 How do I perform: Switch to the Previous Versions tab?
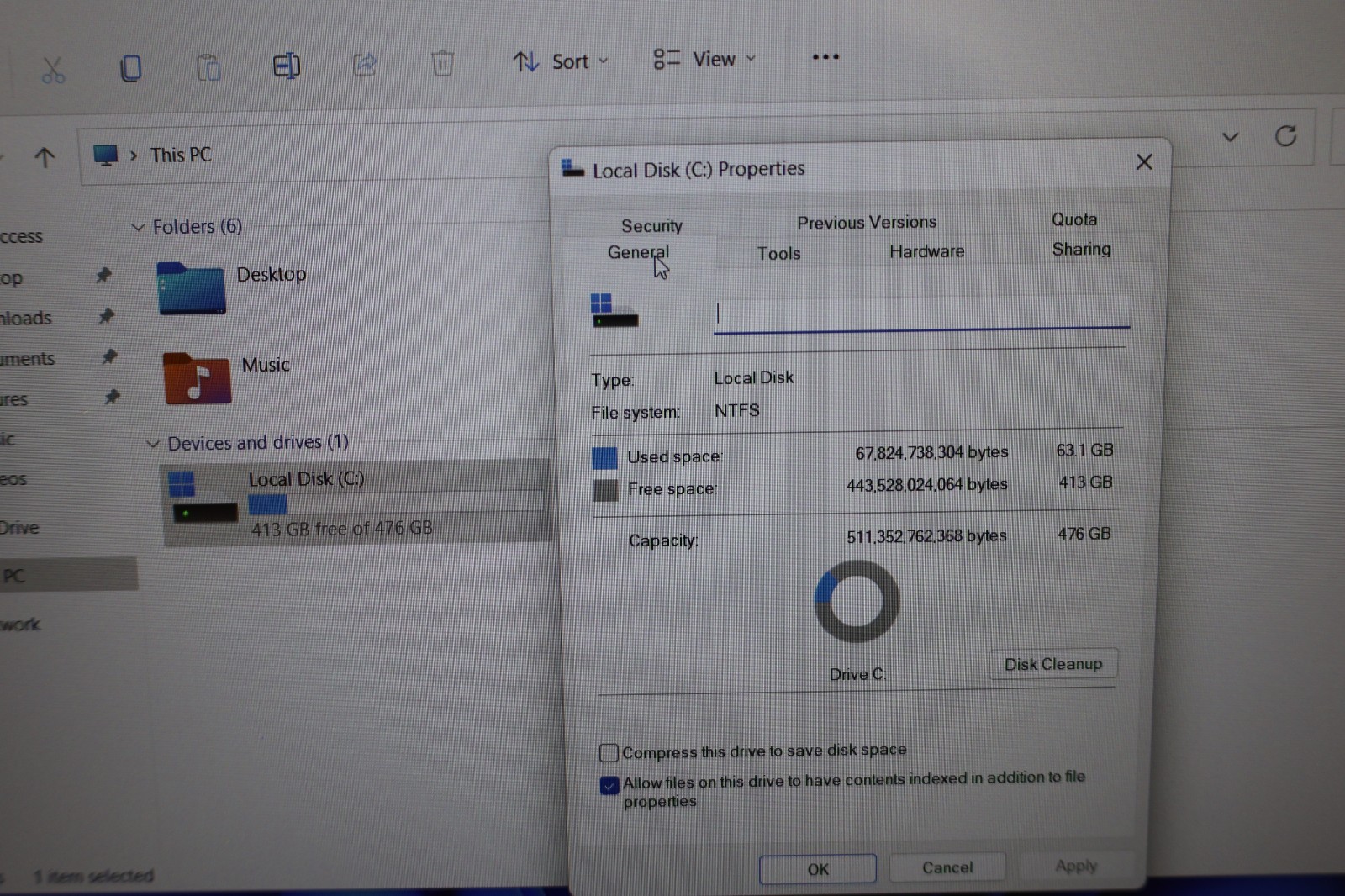pyautogui.click(x=867, y=222)
